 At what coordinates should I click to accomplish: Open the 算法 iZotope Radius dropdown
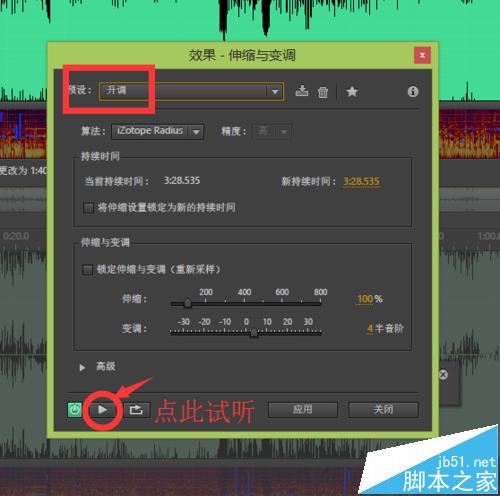[x=158, y=131]
